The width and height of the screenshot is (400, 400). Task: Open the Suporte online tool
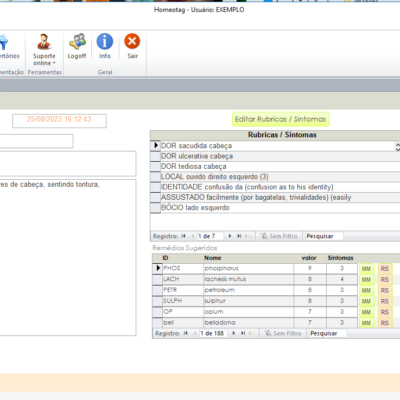(x=44, y=49)
